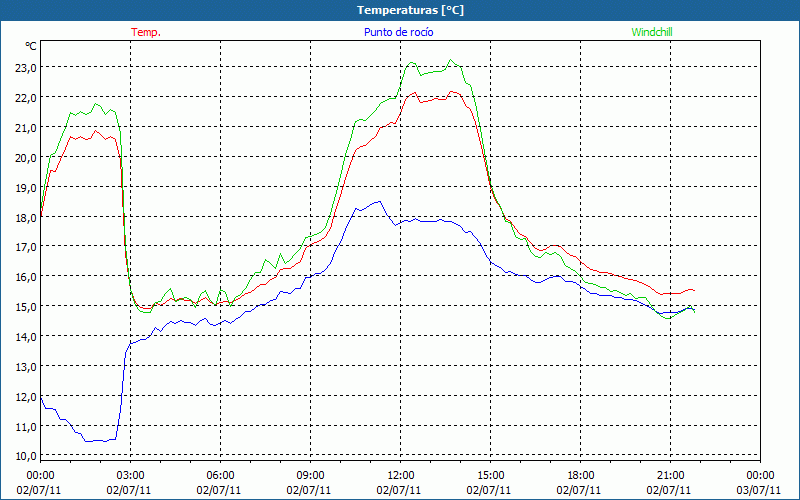Image resolution: width=800 pixels, height=500 pixels.
Task: Click the 21,0 y-axis value
Action: pyautogui.click(x=26, y=128)
